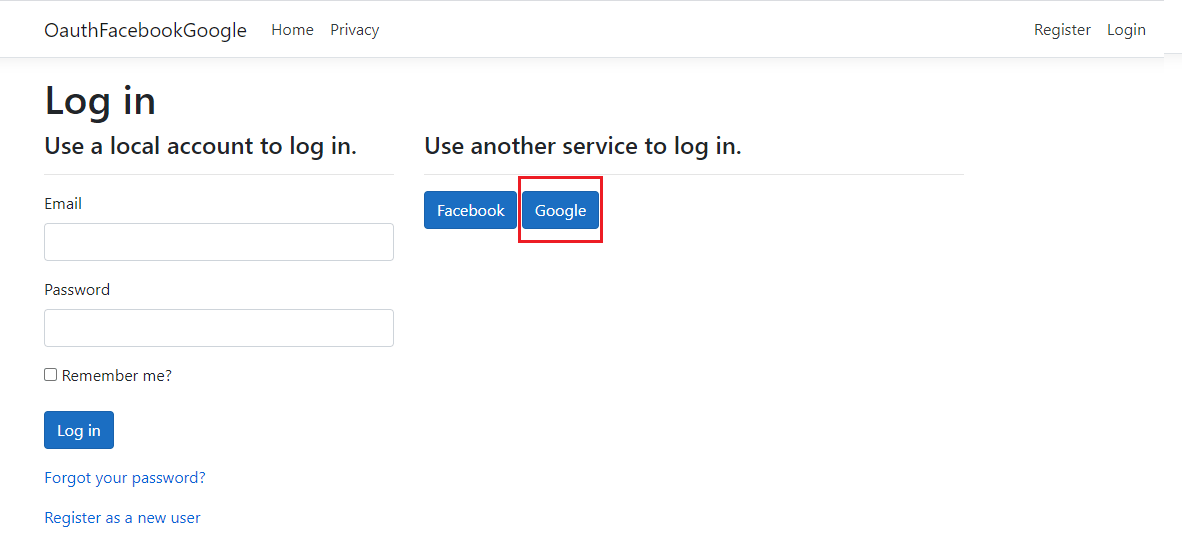Choose the Google login button
The image size is (1182, 549).
click(560, 210)
